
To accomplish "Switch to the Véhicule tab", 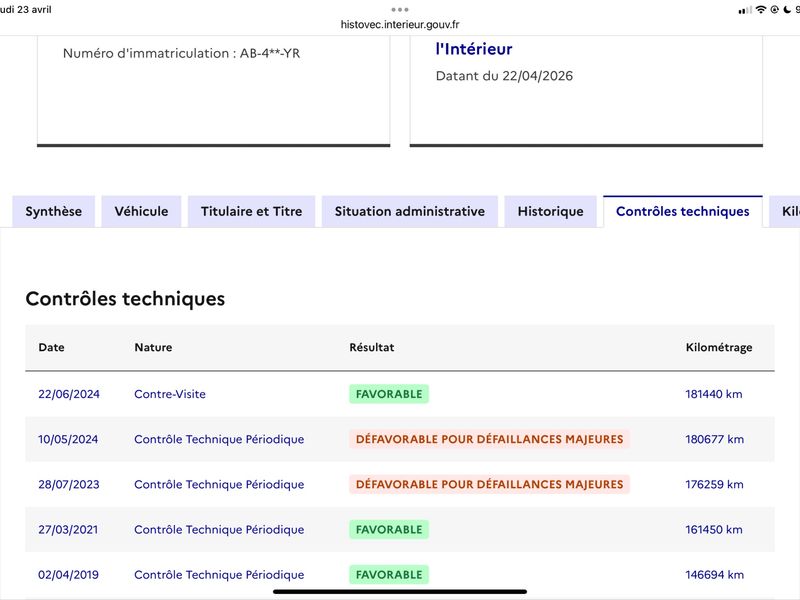I will [141, 211].
